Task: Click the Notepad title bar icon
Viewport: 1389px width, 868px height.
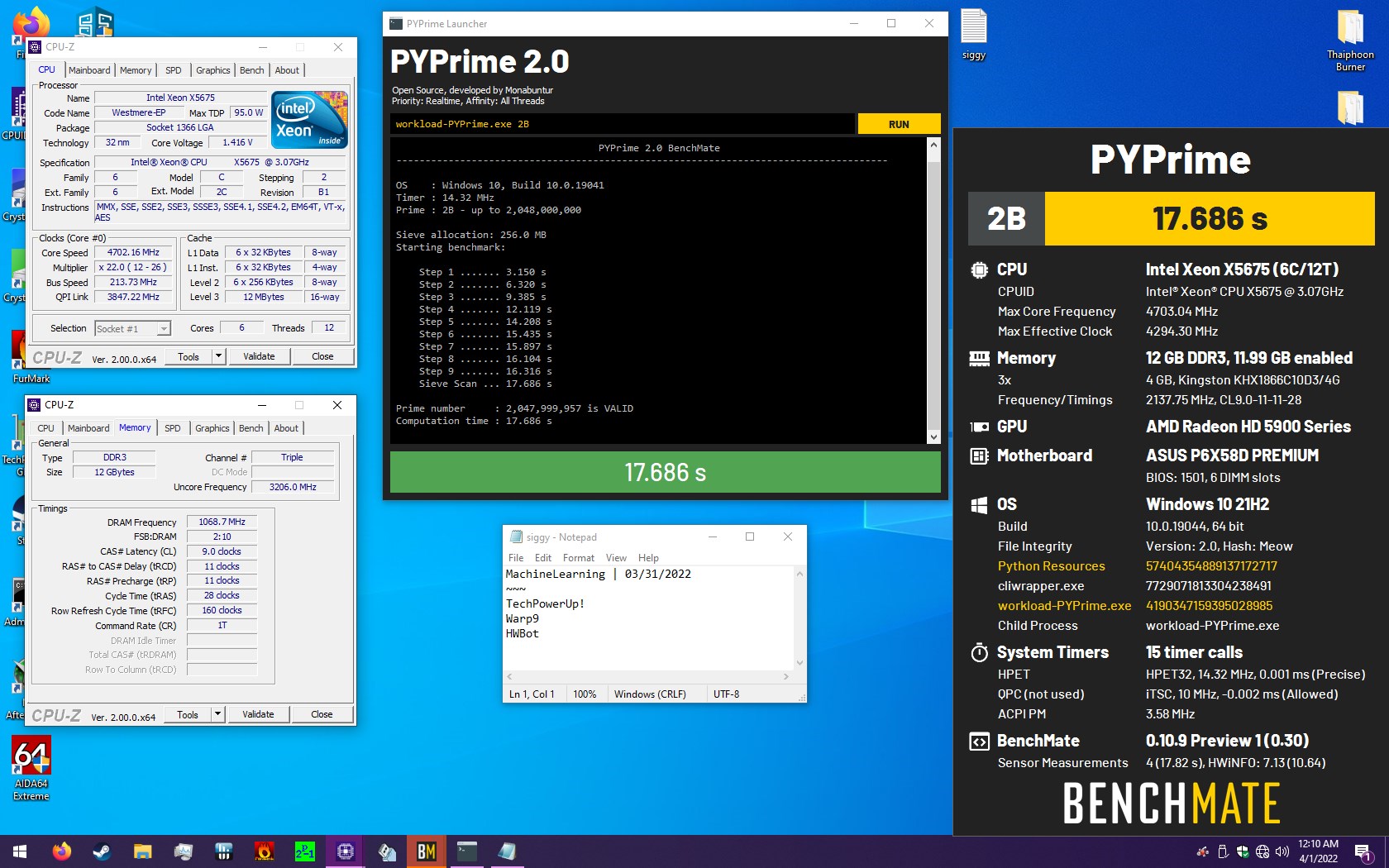Action: coord(516,537)
